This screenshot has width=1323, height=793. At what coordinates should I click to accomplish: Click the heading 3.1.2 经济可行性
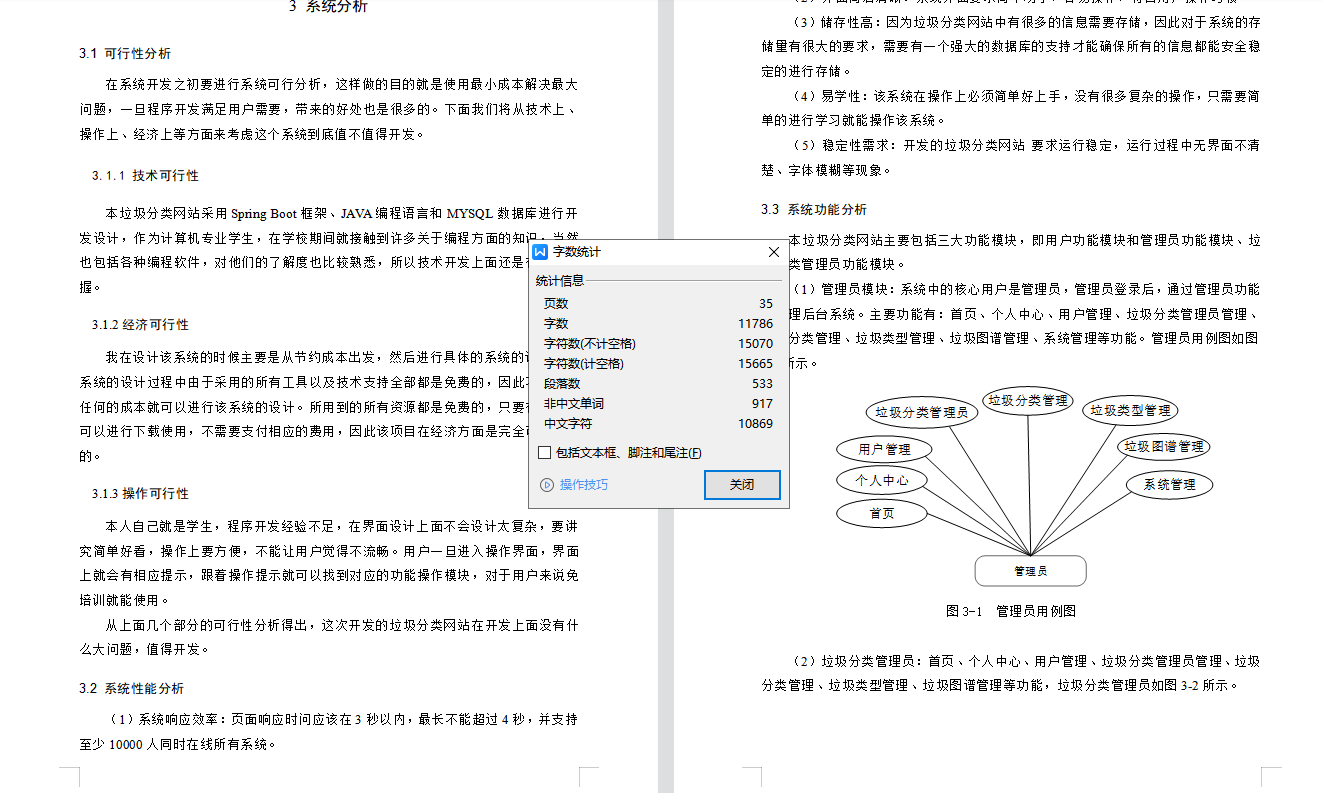click(x=140, y=324)
